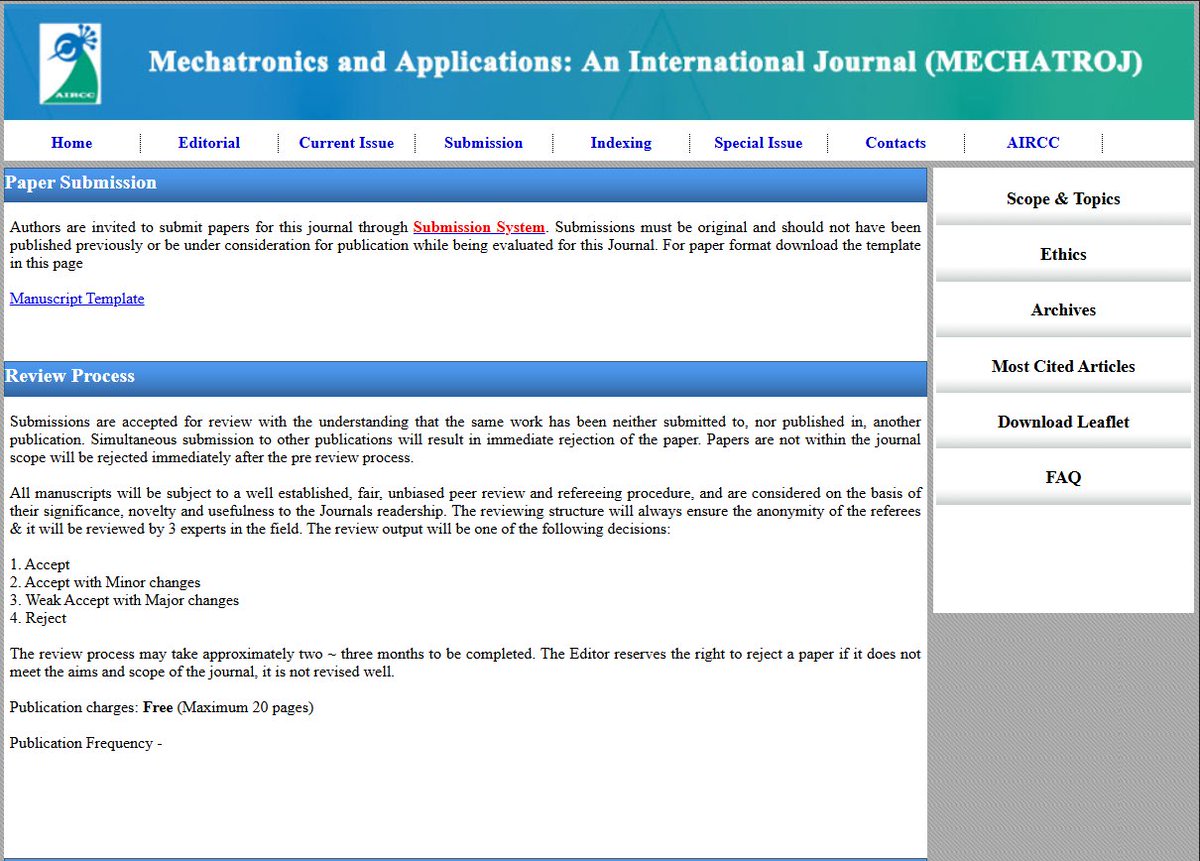Open the Indexing page

click(621, 143)
